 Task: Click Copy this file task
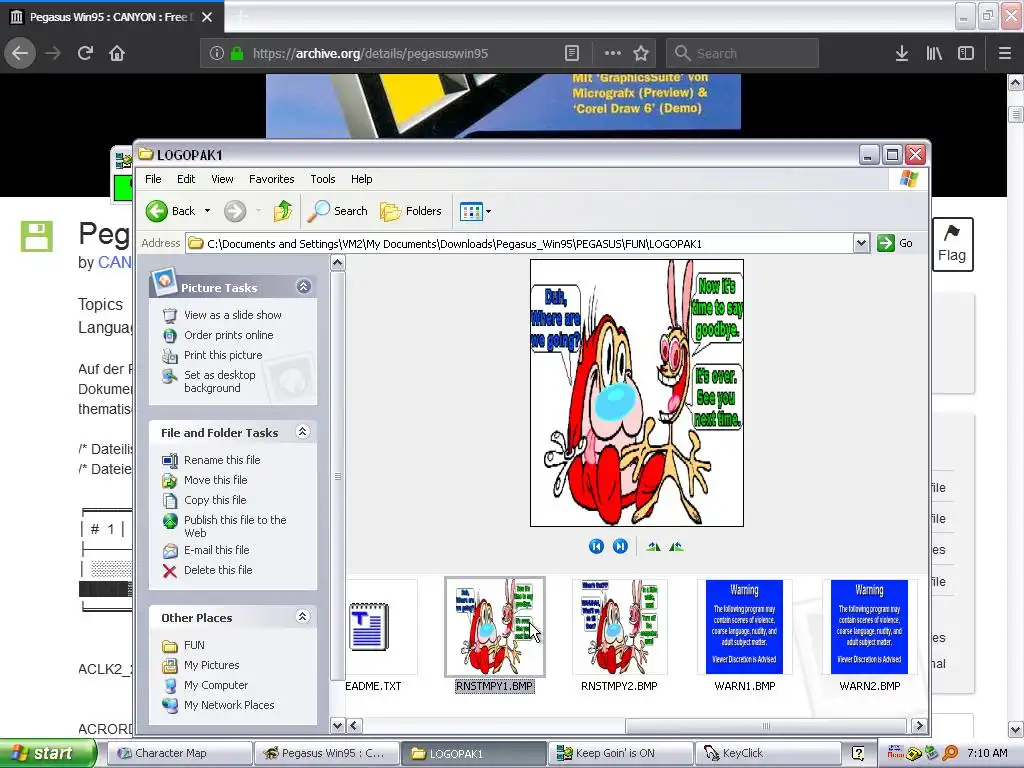(x=215, y=500)
